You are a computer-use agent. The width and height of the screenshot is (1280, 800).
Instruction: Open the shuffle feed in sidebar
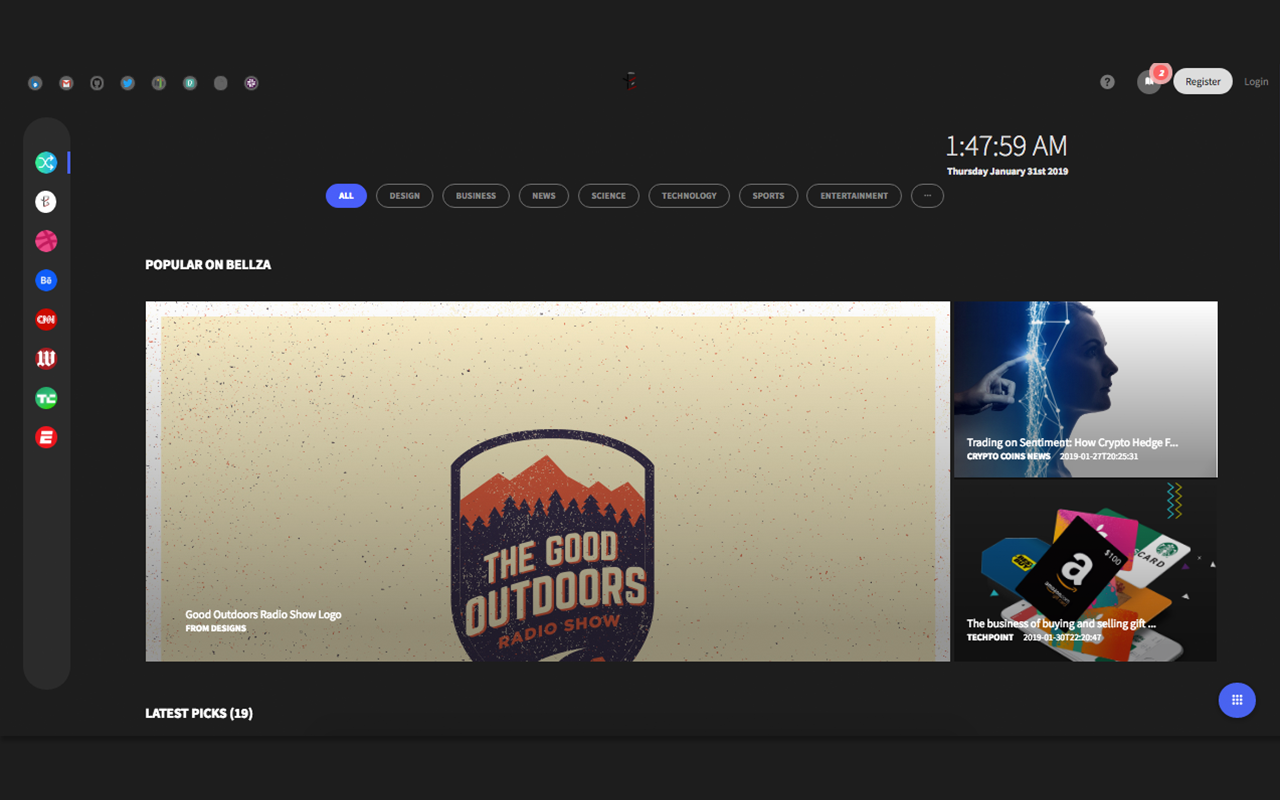[46, 162]
